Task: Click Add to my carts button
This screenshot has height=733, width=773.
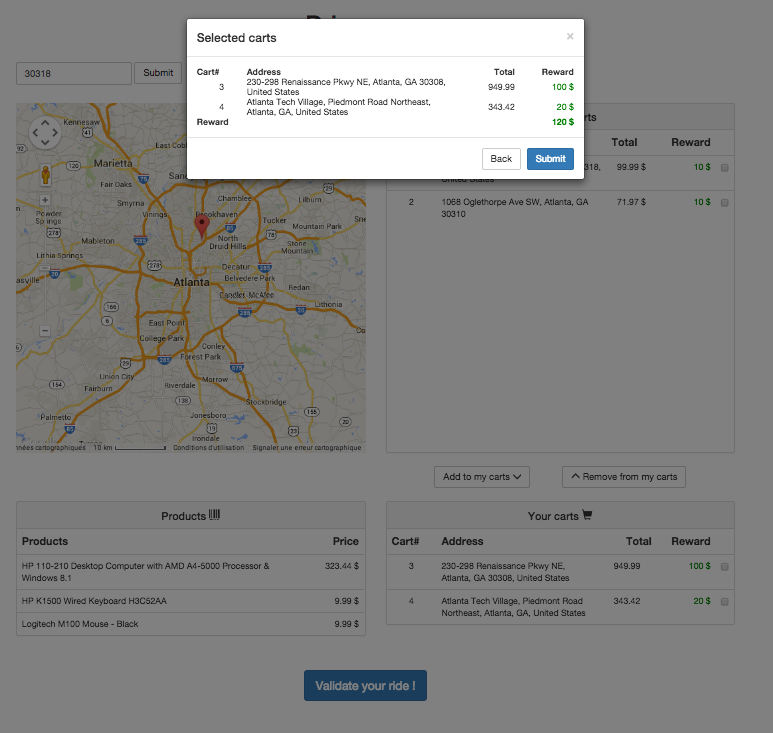Action: pos(482,477)
